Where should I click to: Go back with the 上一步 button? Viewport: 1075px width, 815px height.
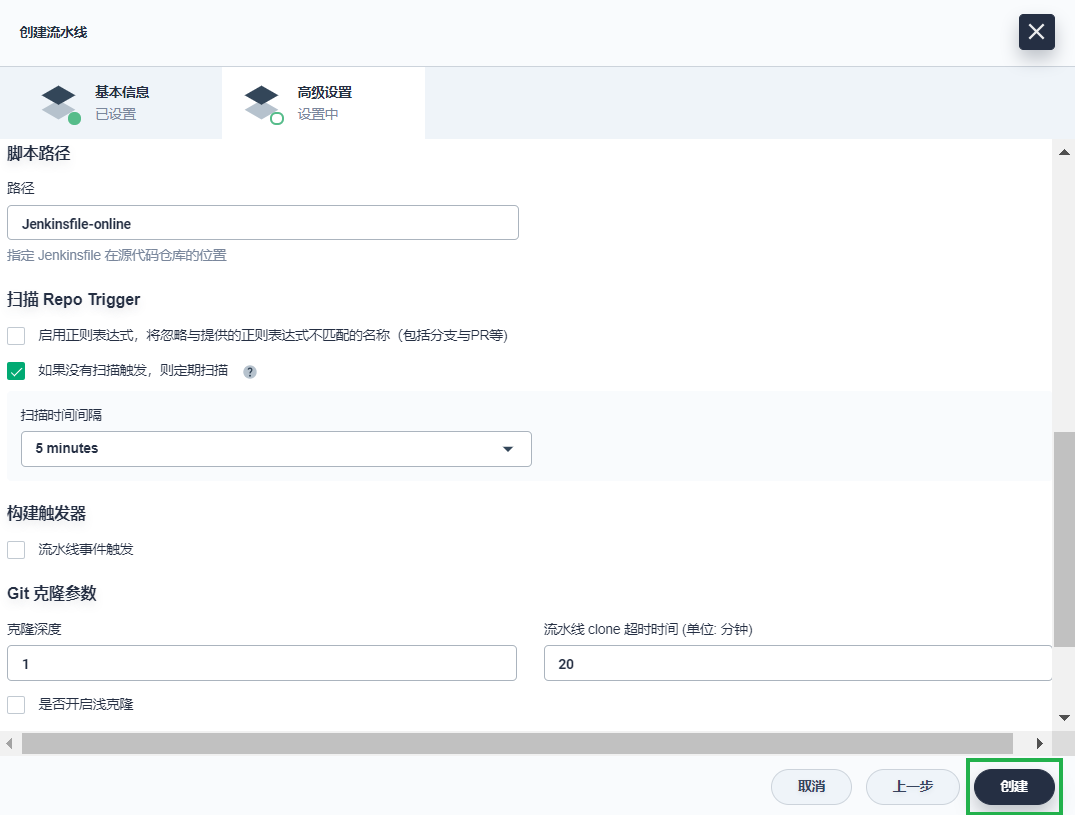[913, 786]
